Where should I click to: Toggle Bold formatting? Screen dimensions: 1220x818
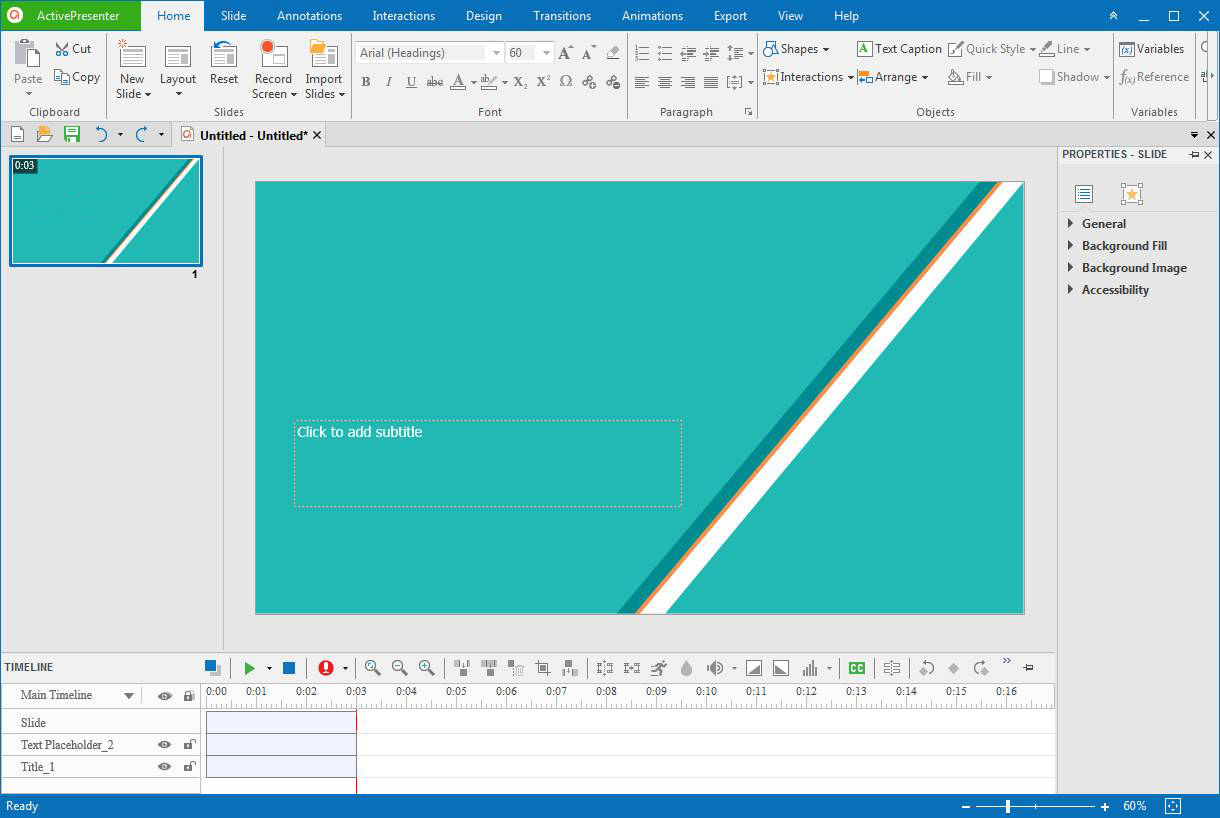(365, 82)
